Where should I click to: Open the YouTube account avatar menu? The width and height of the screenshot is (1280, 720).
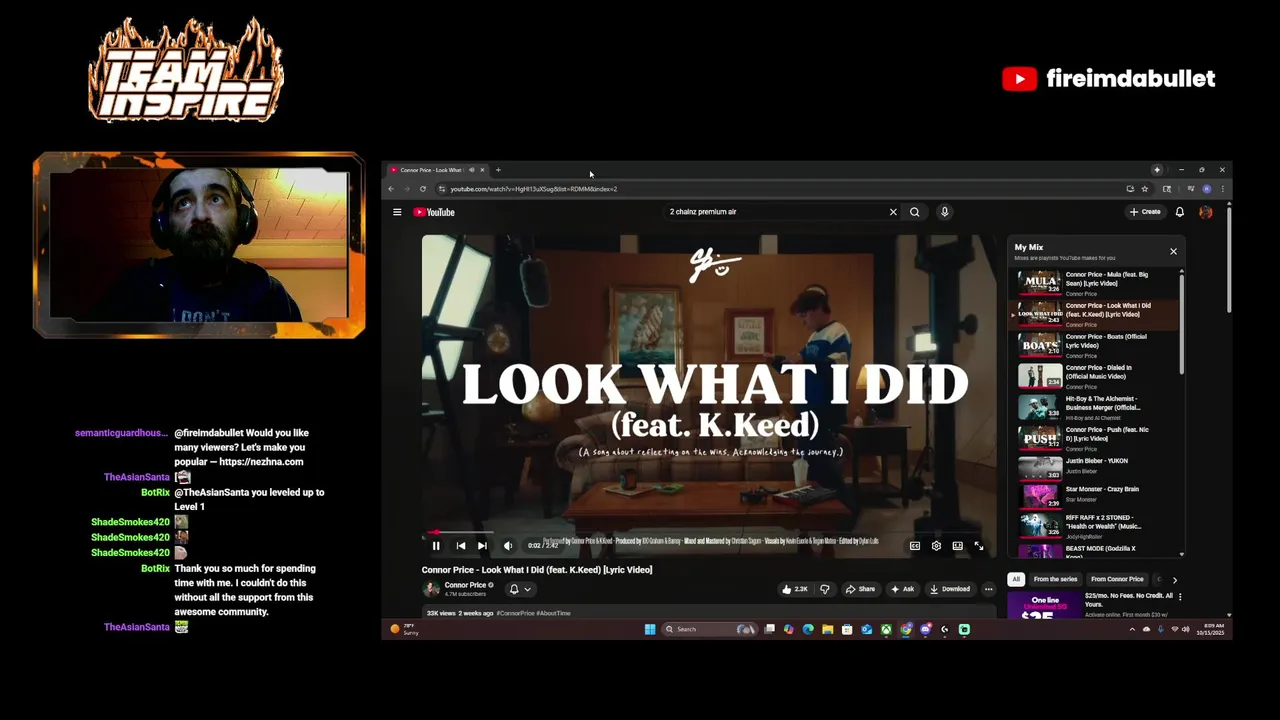(x=1206, y=212)
